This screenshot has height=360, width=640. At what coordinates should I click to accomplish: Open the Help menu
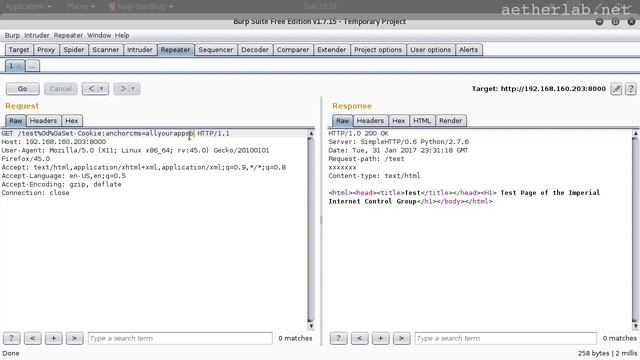click(122, 36)
